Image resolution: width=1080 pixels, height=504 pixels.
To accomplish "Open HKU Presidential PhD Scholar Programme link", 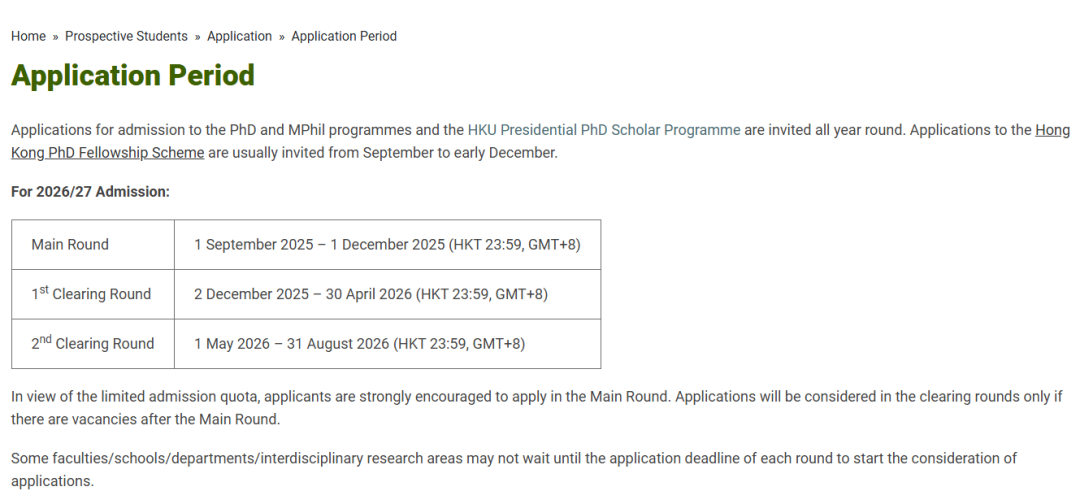I will point(604,130).
